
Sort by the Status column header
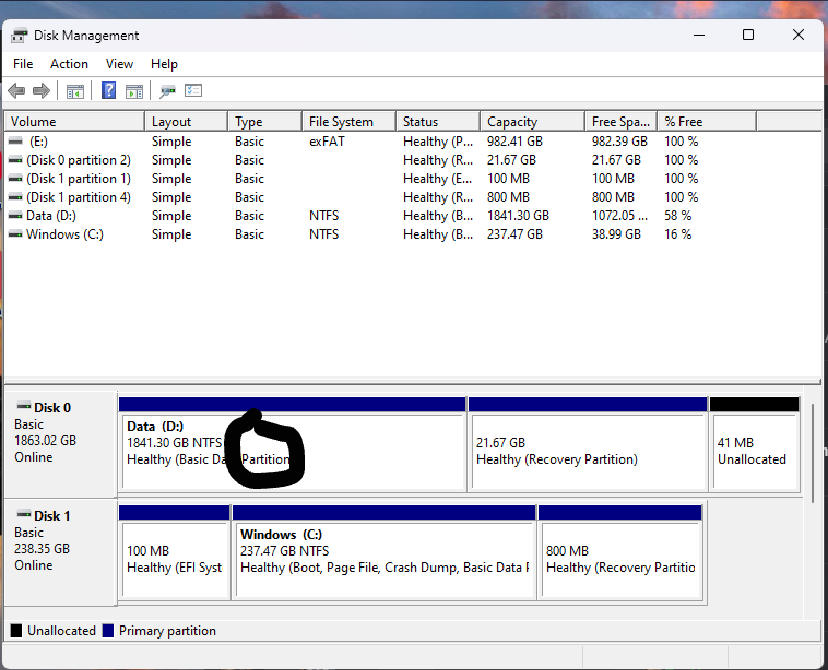click(438, 121)
